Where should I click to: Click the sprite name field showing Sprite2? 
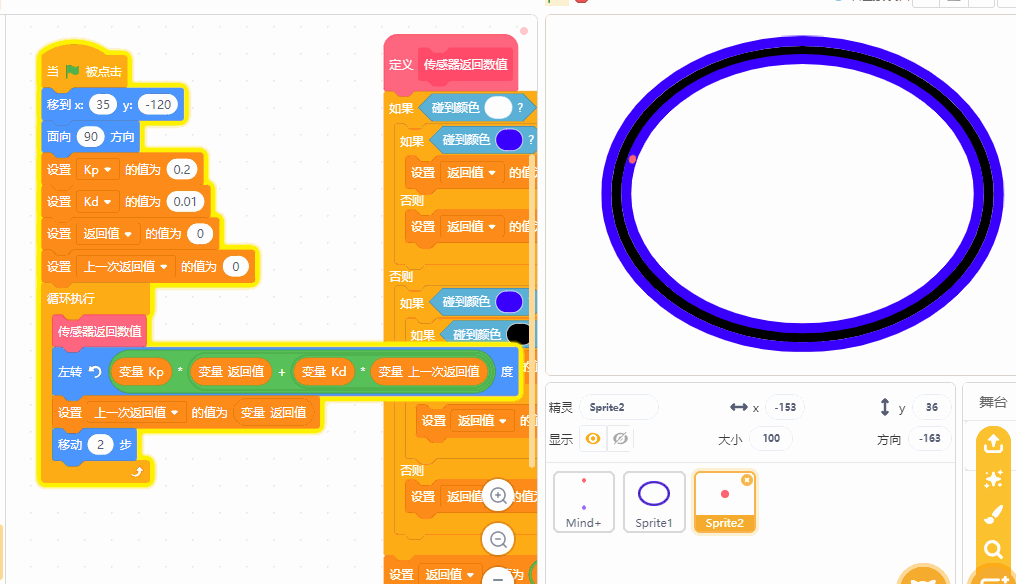[x=618, y=407]
